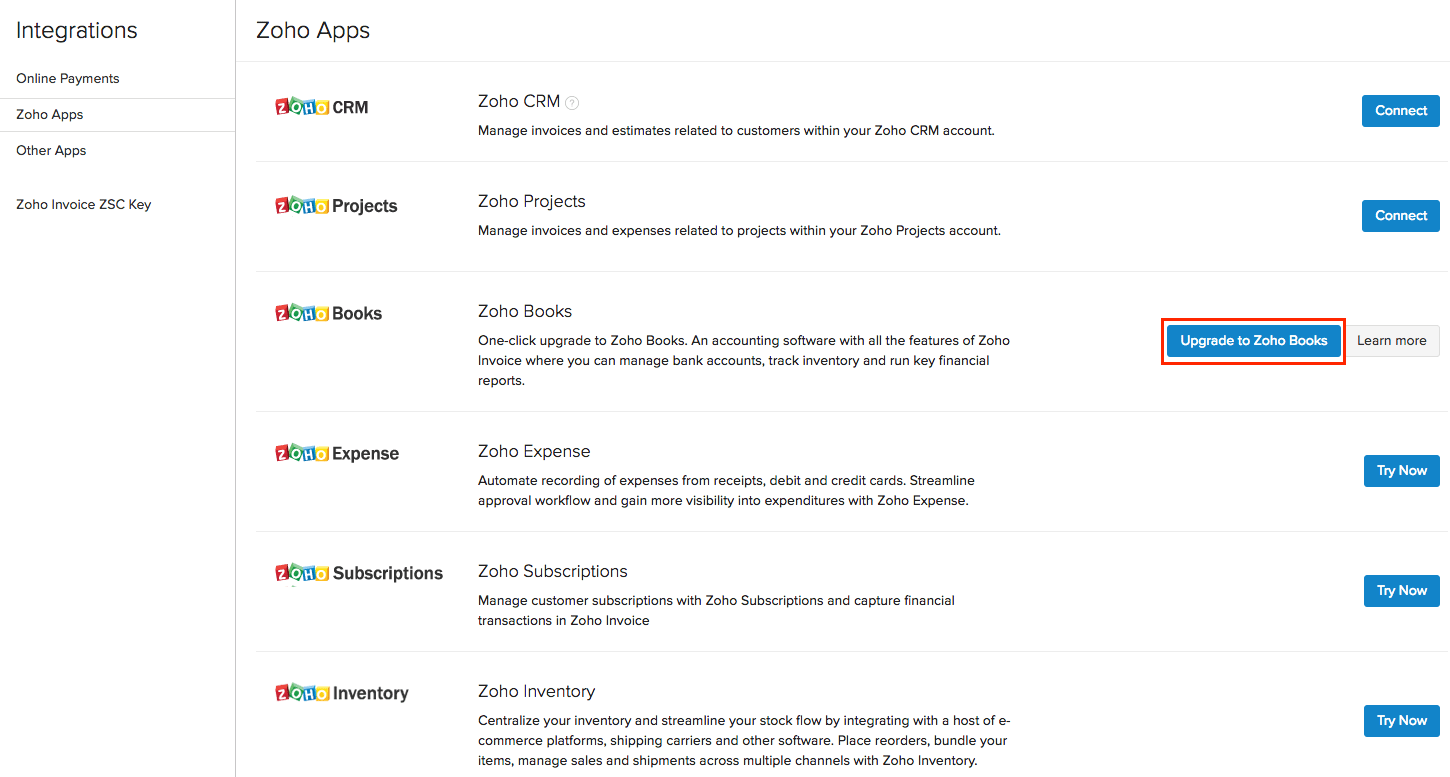Click Learn more for Zoho Books

(x=1391, y=341)
